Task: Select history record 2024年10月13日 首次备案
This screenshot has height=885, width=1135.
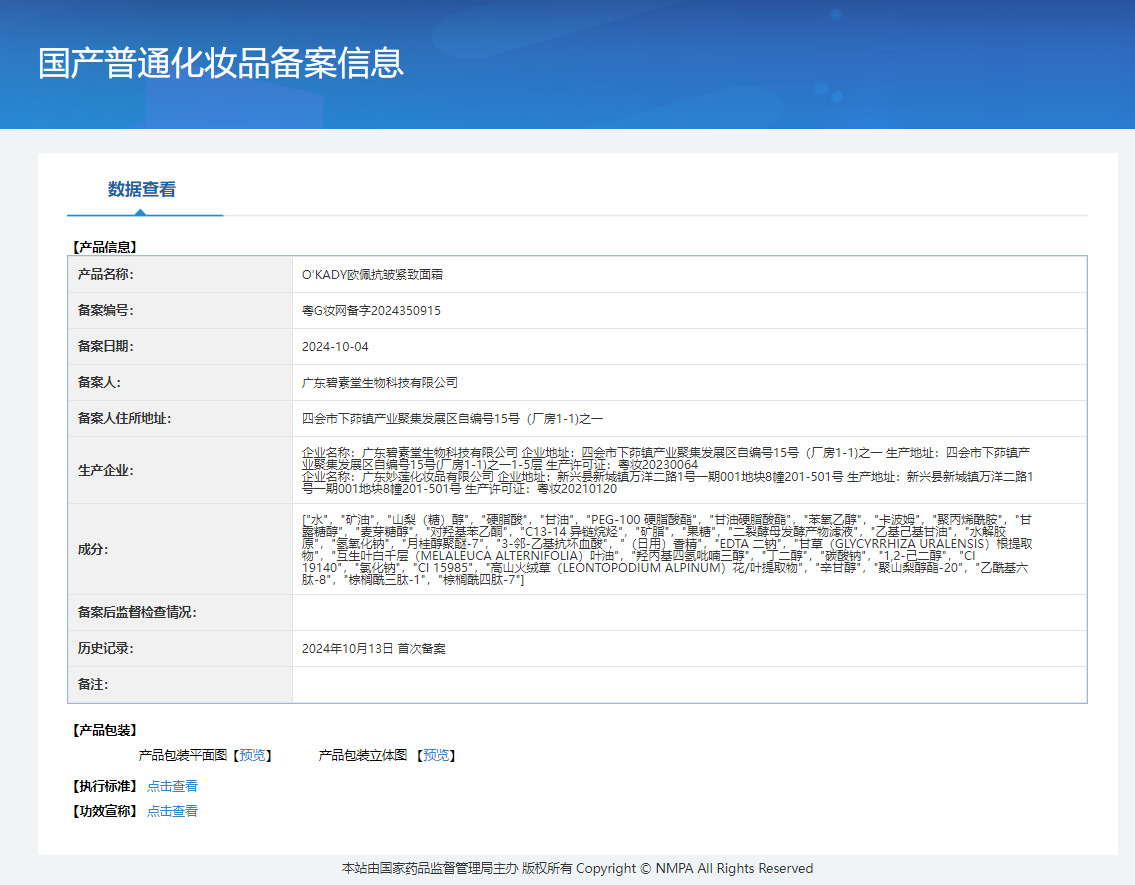Action: coord(374,648)
